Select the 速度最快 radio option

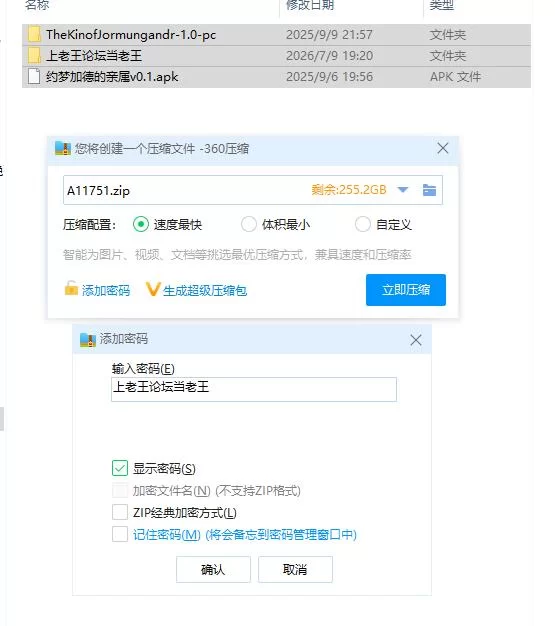(x=141, y=224)
